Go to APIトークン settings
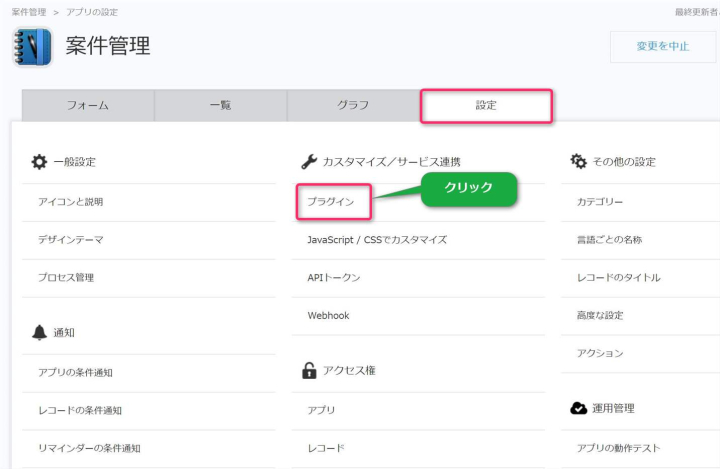 pos(334,278)
